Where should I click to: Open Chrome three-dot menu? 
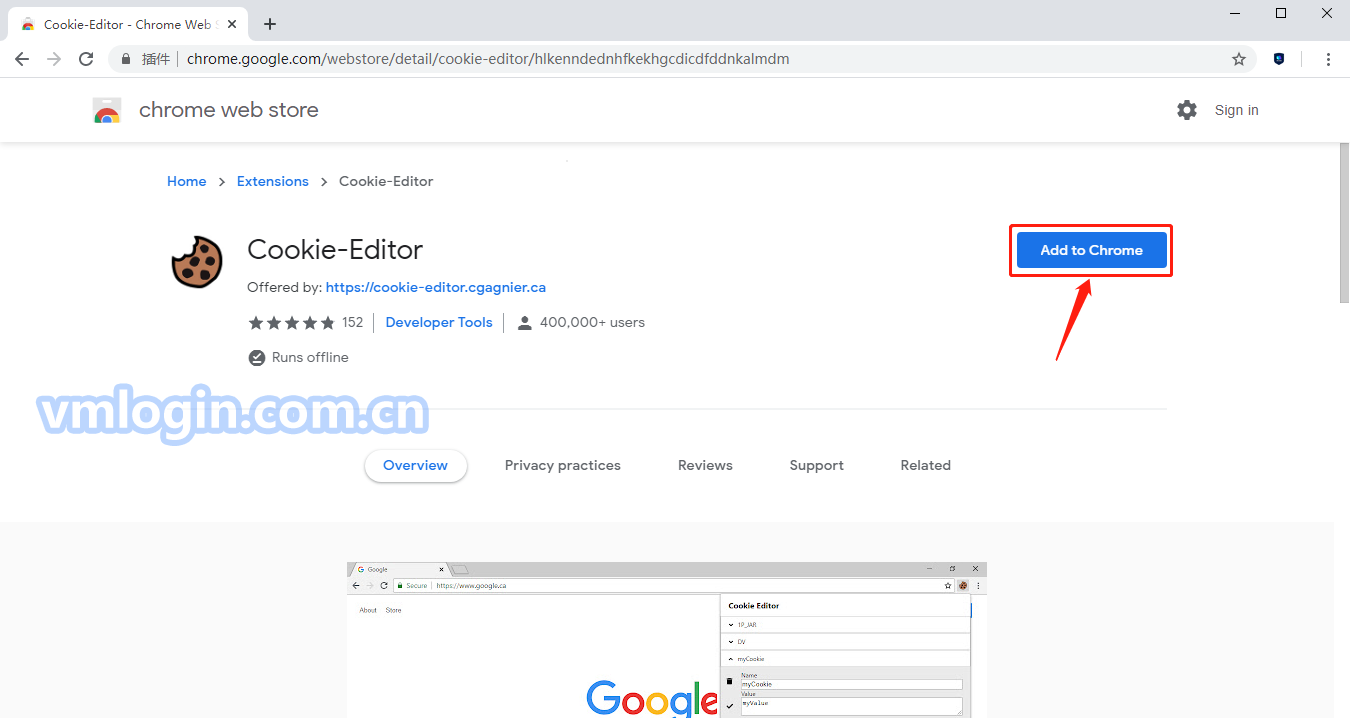pos(1328,59)
